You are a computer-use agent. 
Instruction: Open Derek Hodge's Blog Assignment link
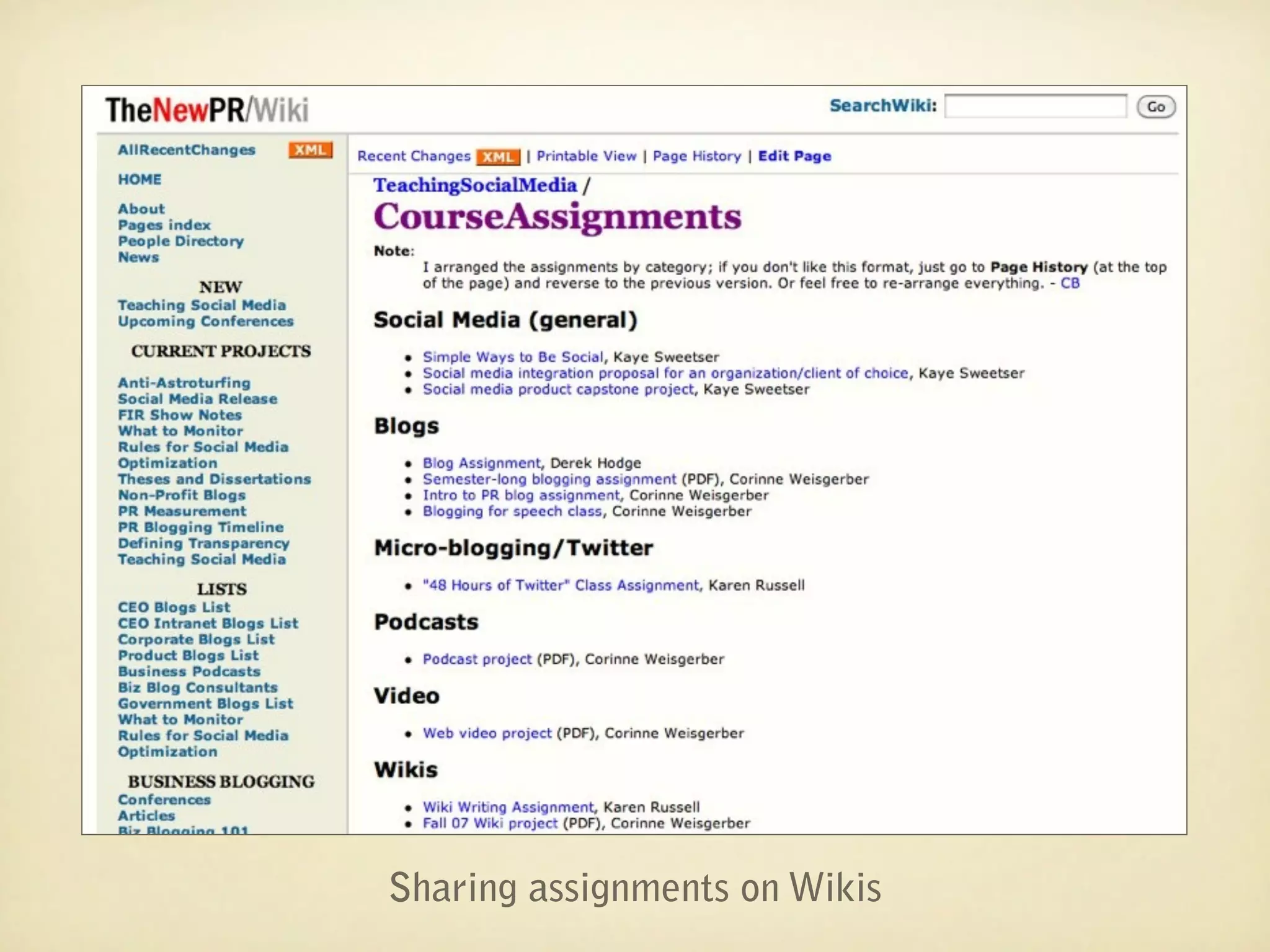[x=481, y=463]
